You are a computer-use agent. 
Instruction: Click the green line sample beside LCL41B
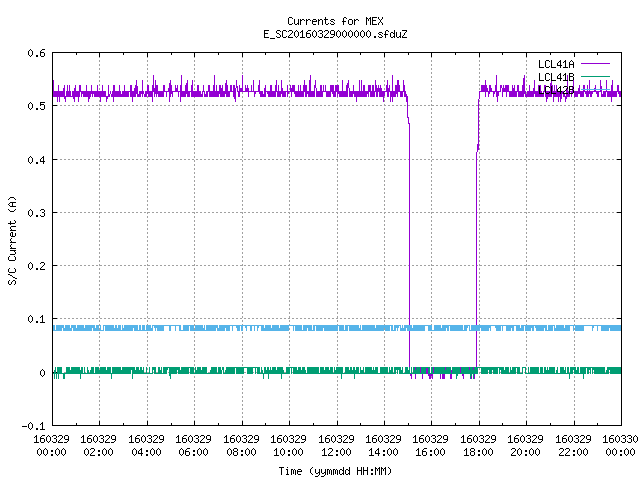point(595,76)
